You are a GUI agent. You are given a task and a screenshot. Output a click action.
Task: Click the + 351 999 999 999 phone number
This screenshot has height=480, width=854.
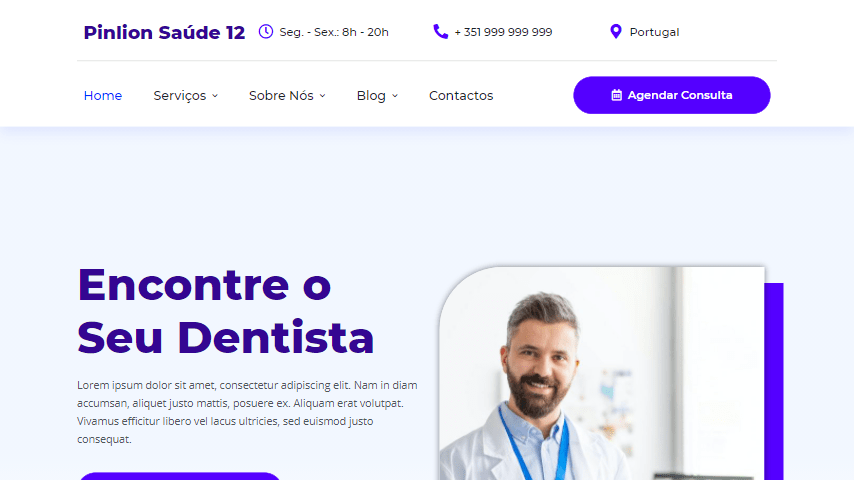click(x=503, y=32)
